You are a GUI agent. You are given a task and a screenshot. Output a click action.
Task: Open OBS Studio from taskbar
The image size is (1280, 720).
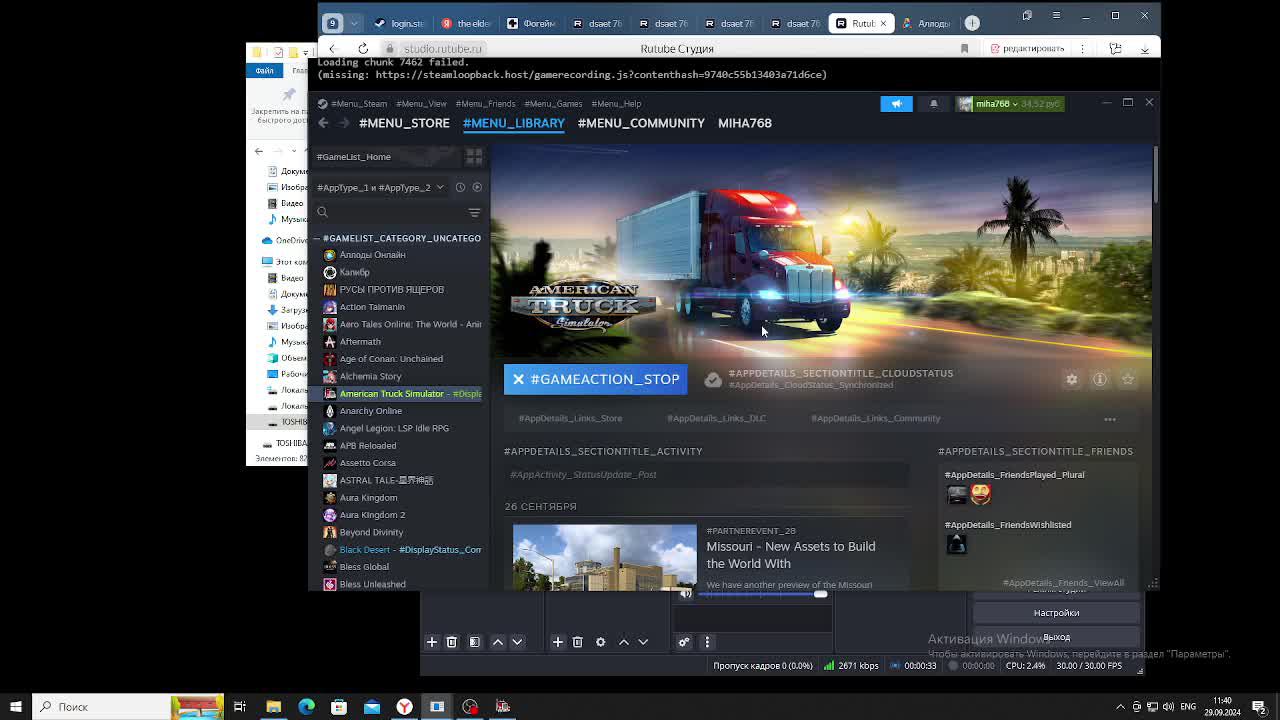tap(470, 707)
